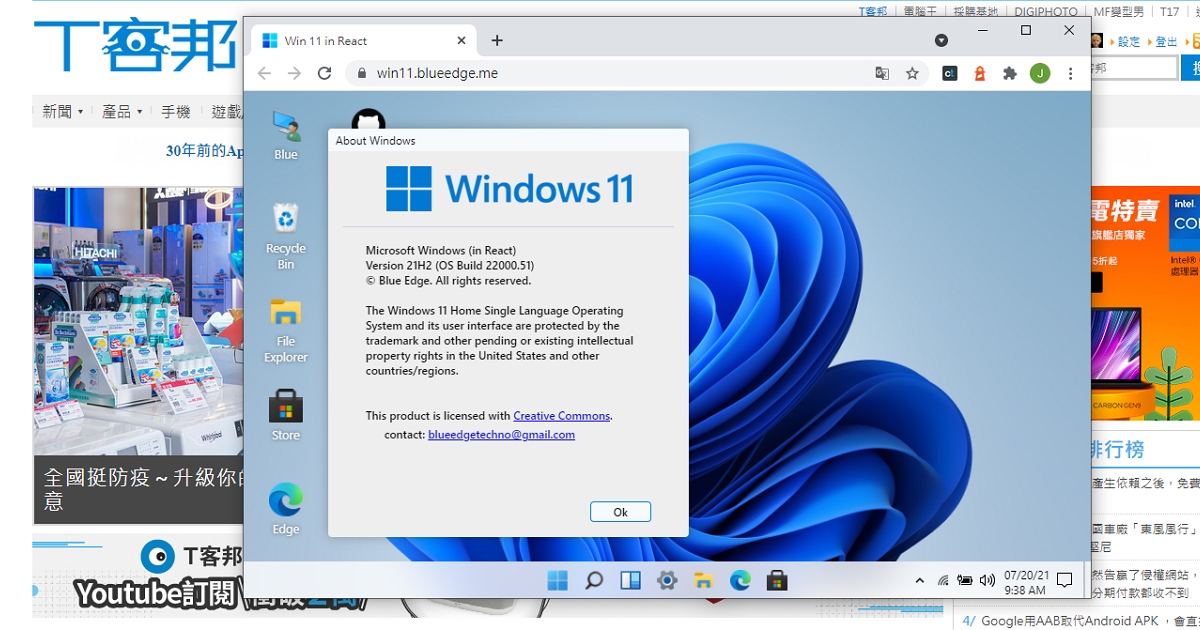Select the File Explorer desktop icon
This screenshot has width=1200, height=630.
tap(286, 331)
